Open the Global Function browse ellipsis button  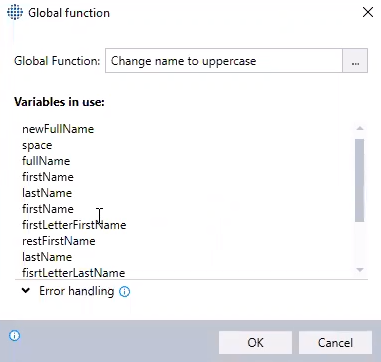[x=355, y=61]
